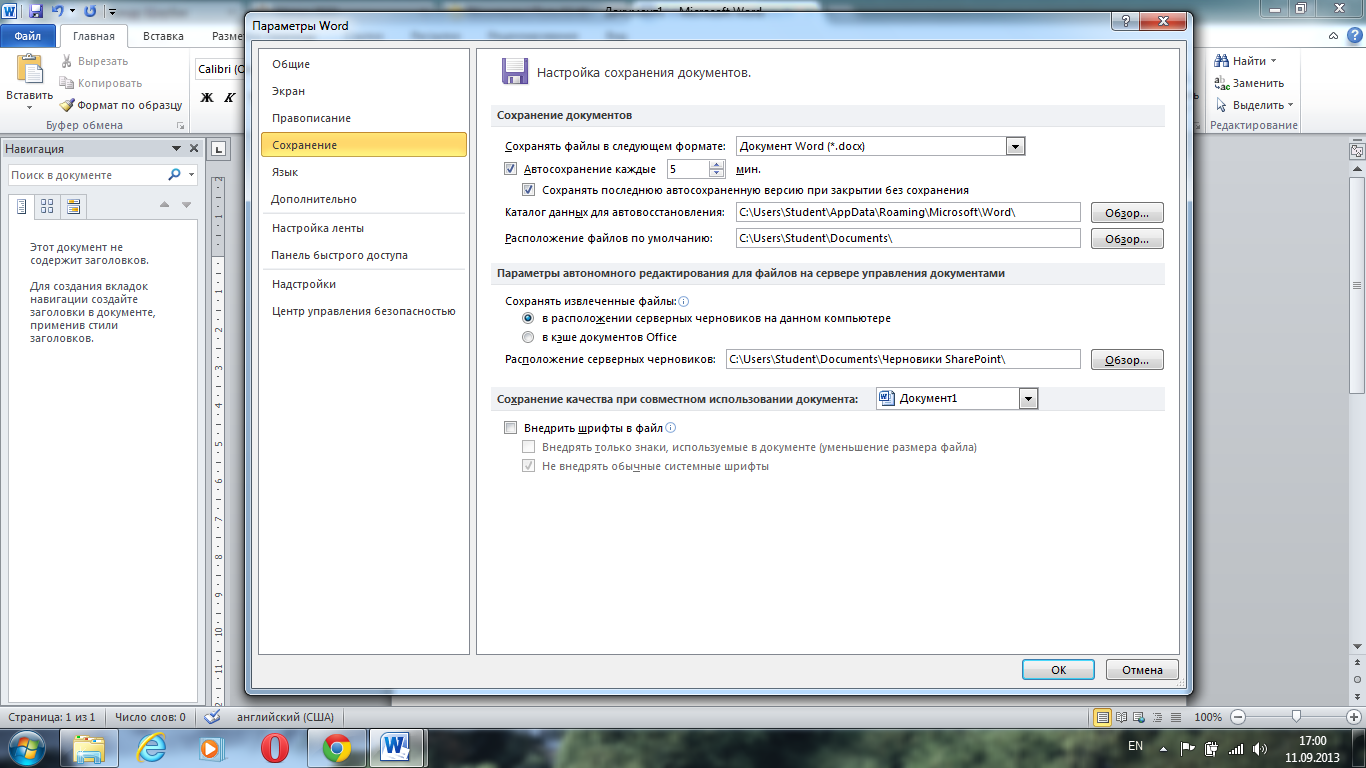The width and height of the screenshot is (1366, 768).
Task: Open the Customize Quick Access Toolbar arrow
Action: pos(111,13)
